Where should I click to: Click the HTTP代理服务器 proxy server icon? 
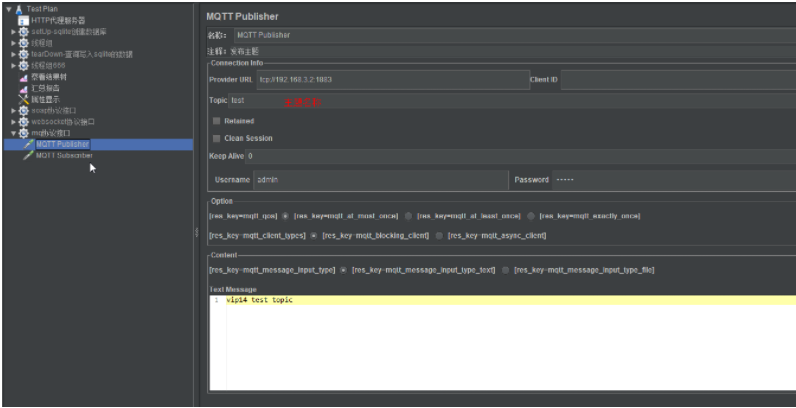click(24, 21)
